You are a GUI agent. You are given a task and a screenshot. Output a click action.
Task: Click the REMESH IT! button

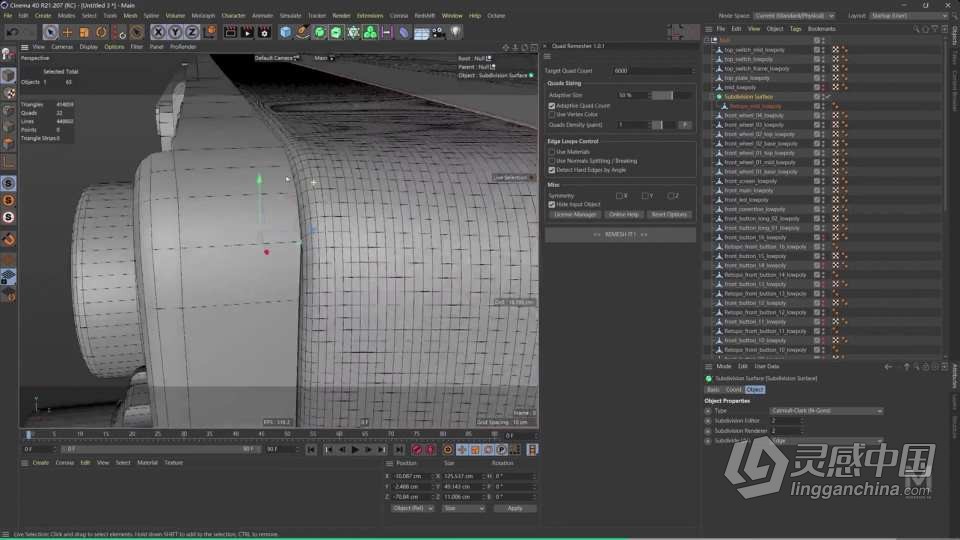click(x=620, y=234)
